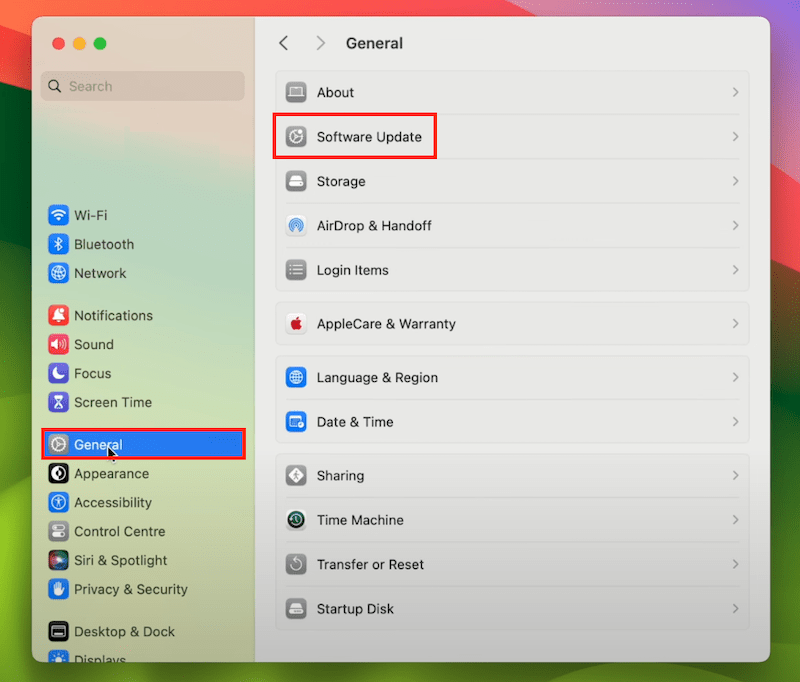Click the Privacy & Security hand icon

pyautogui.click(x=59, y=589)
